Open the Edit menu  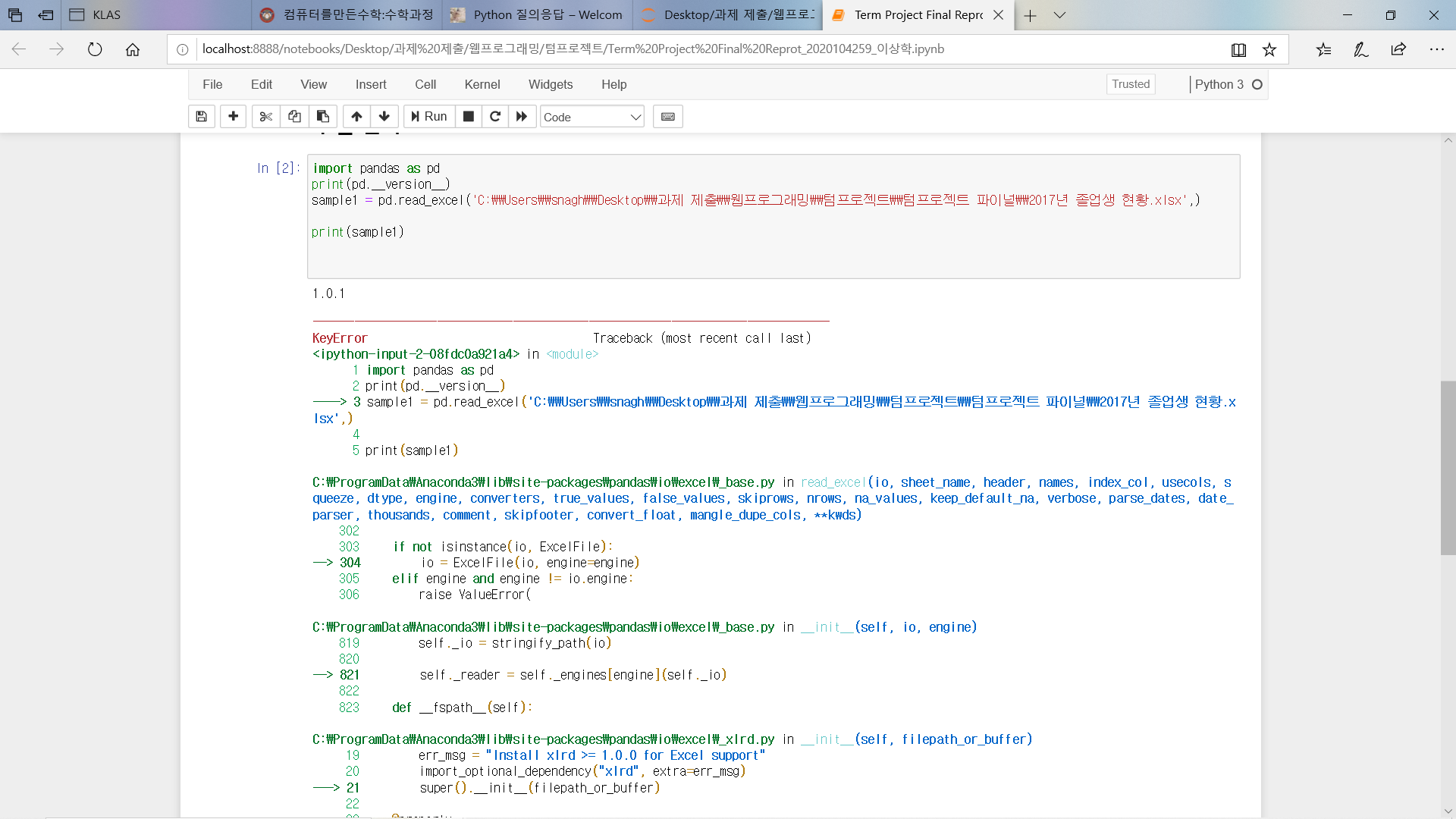point(262,84)
